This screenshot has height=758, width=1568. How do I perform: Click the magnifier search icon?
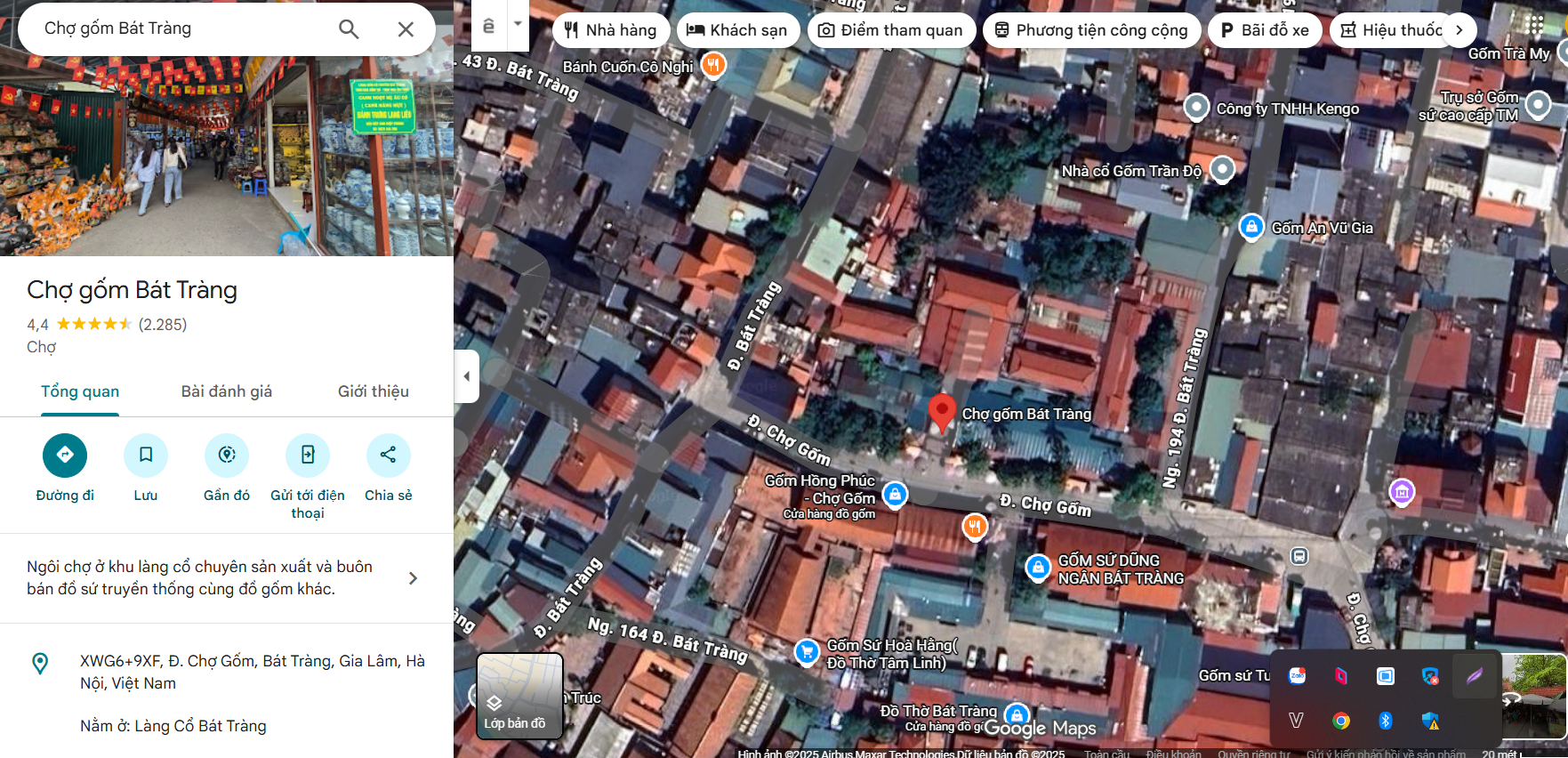[x=349, y=29]
